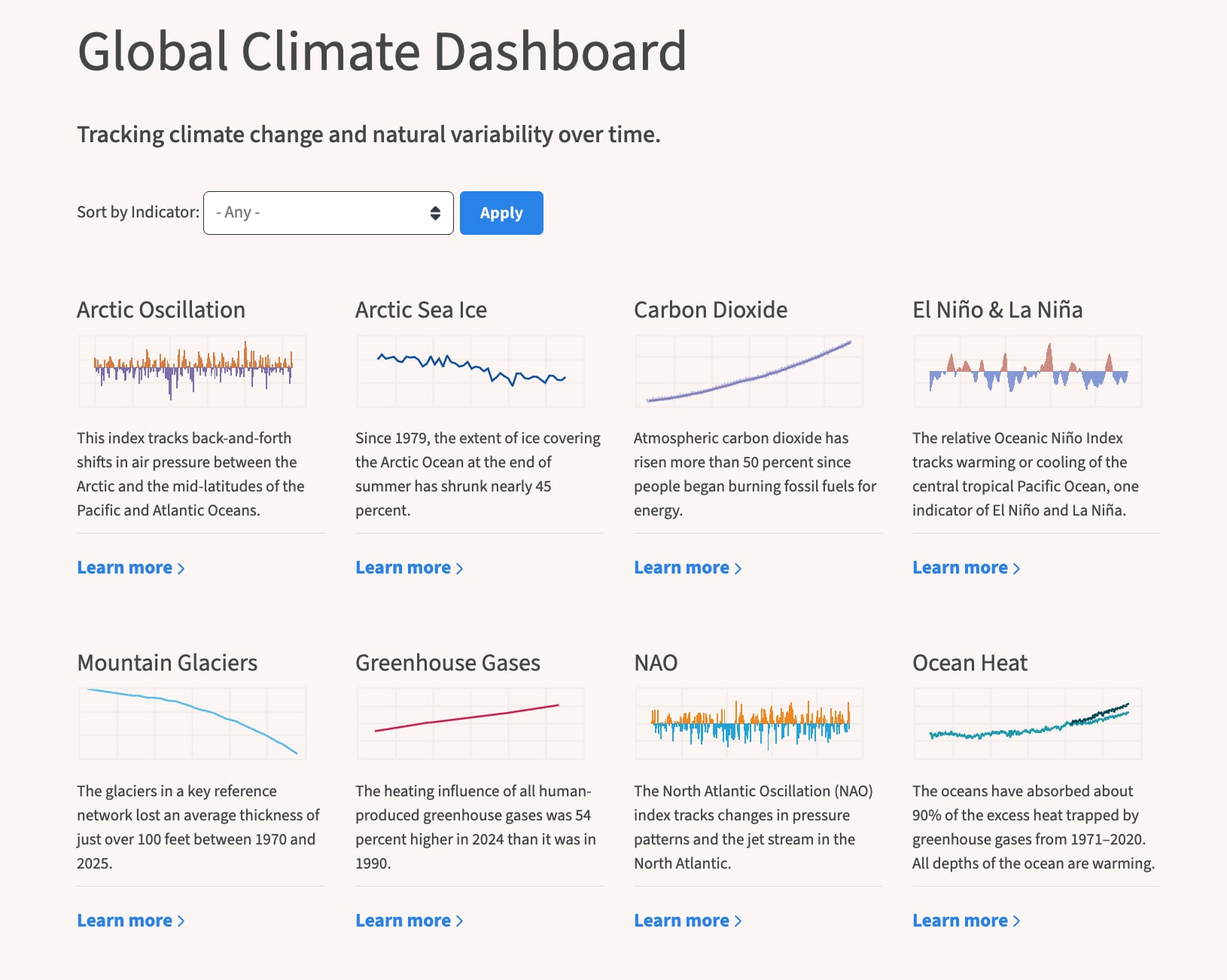This screenshot has width=1227, height=980.
Task: Click the NAO heading
Action: point(656,663)
